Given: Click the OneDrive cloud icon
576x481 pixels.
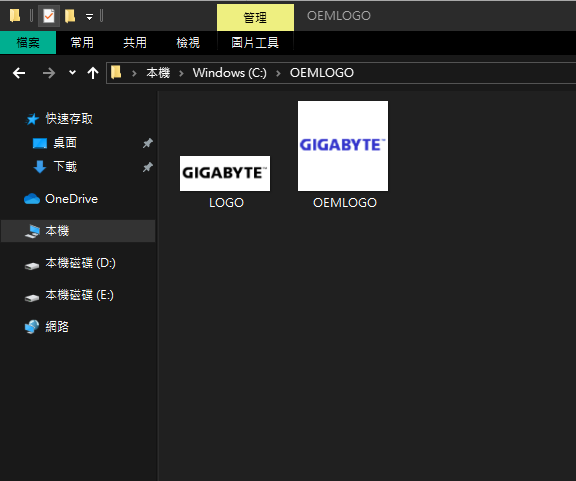Looking at the screenshot, I should point(32,199).
